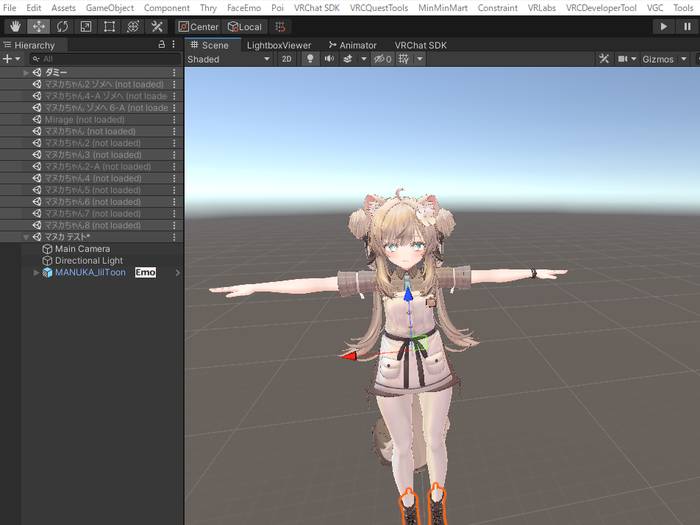Open the VRCQuestTools menu
The image size is (700, 525).
point(379,8)
